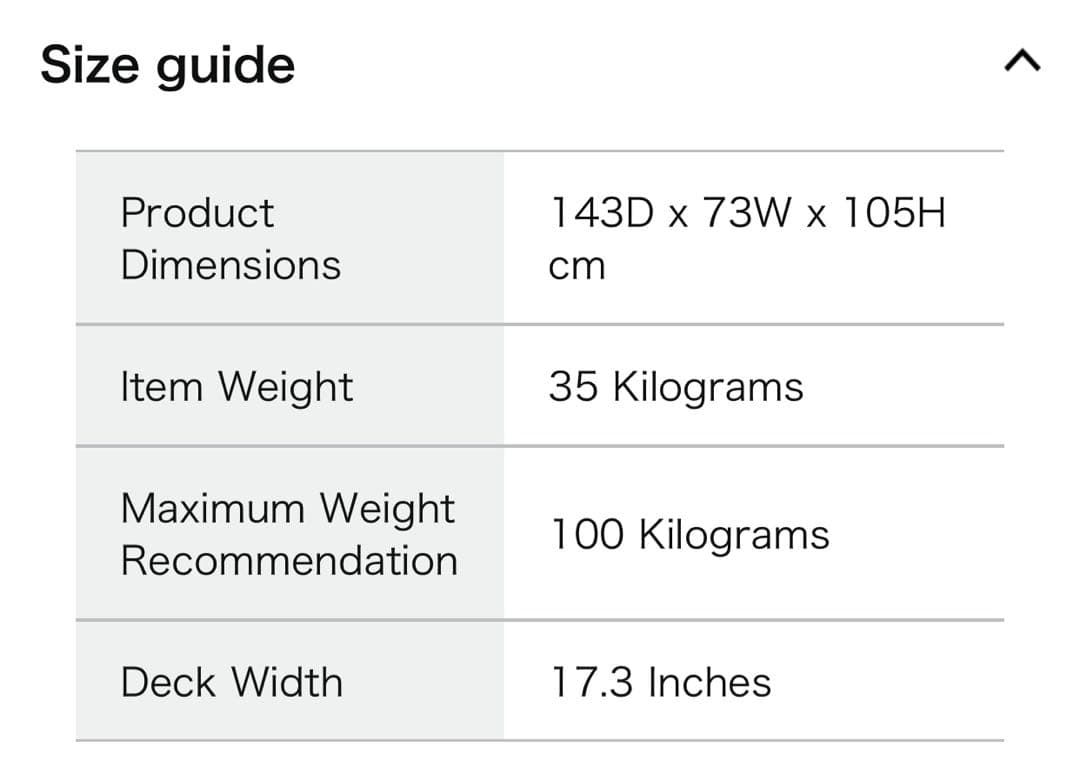Click the word Dimensions in first row

tap(231, 265)
